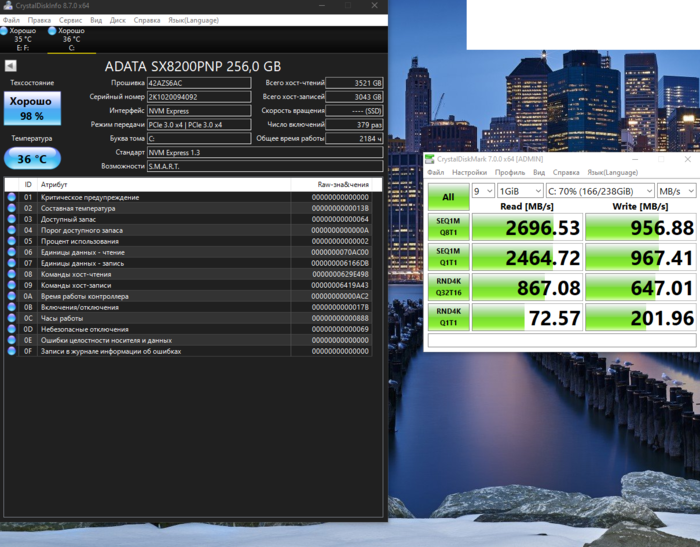Click status circle for 08 Команды хост-чтения
The width and height of the screenshot is (700, 547).
[12, 274]
